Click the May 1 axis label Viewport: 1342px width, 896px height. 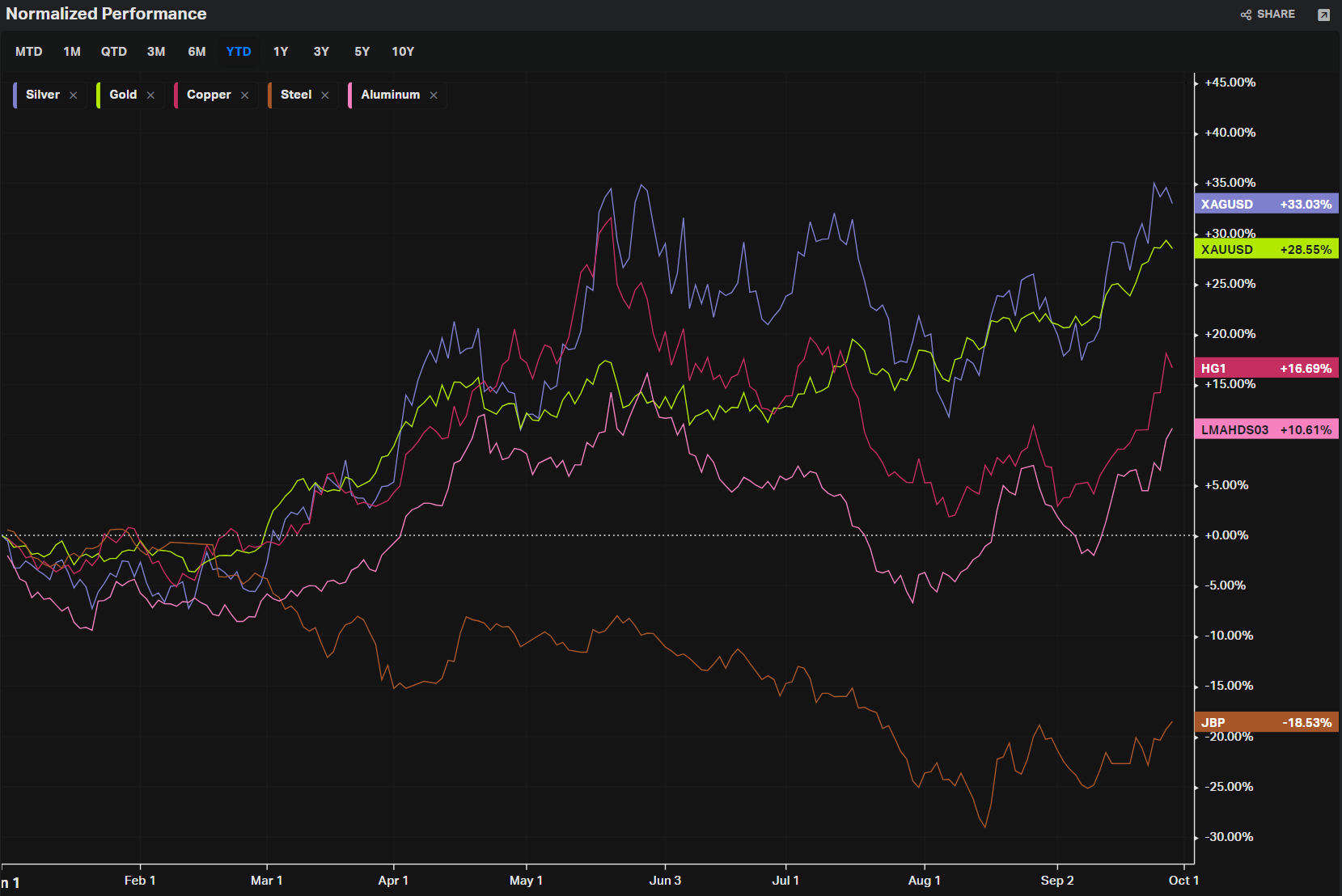coord(526,881)
